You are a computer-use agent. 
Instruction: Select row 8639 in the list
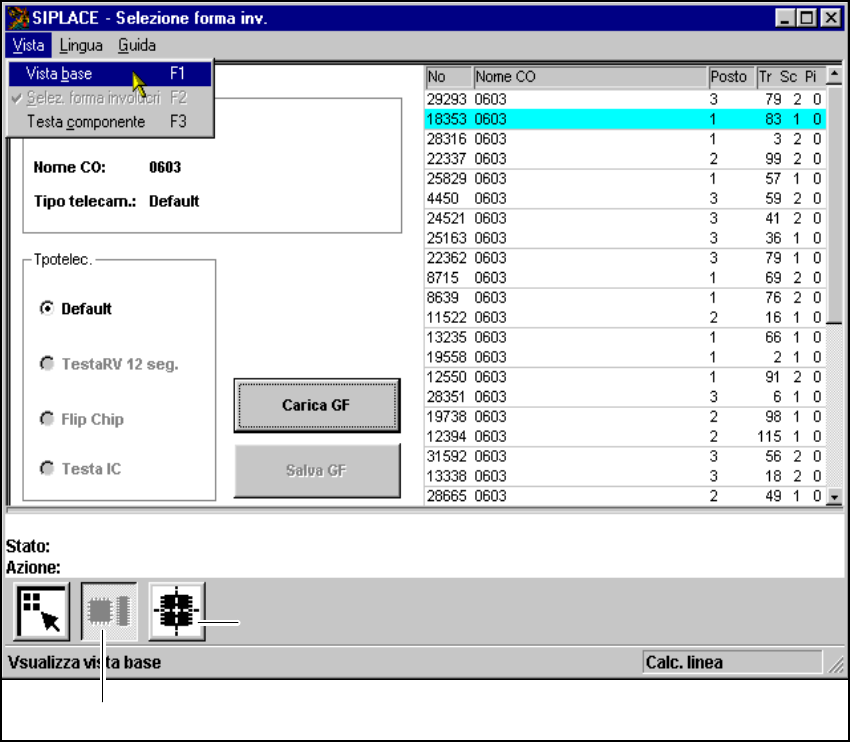pos(625,298)
